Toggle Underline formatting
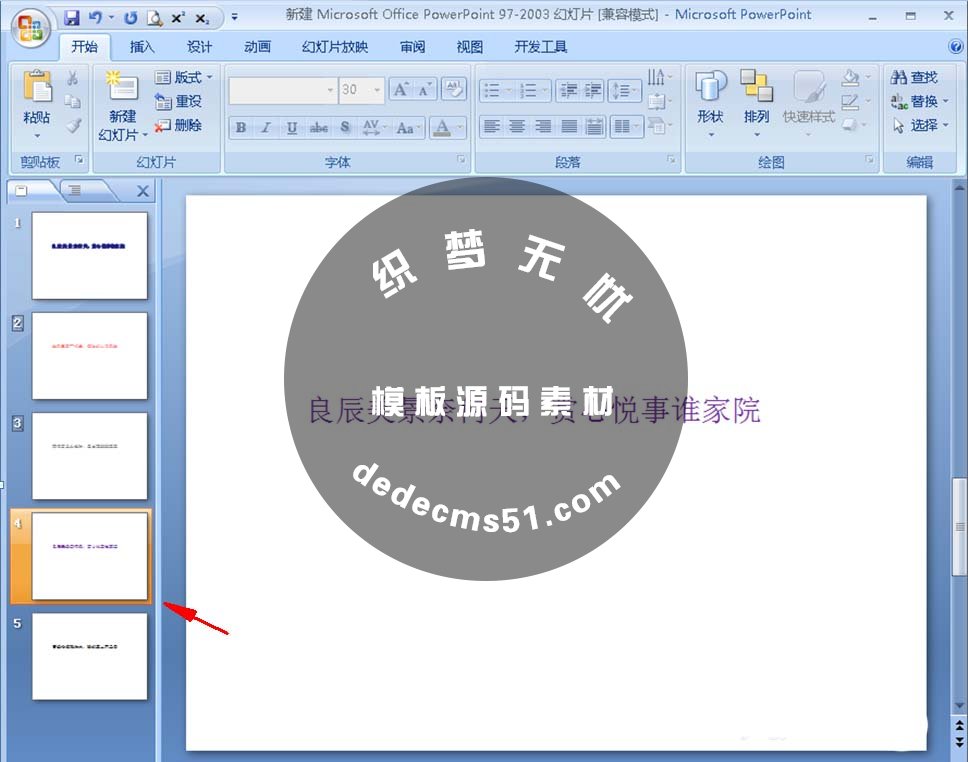The width and height of the screenshot is (968, 762). pos(290,128)
